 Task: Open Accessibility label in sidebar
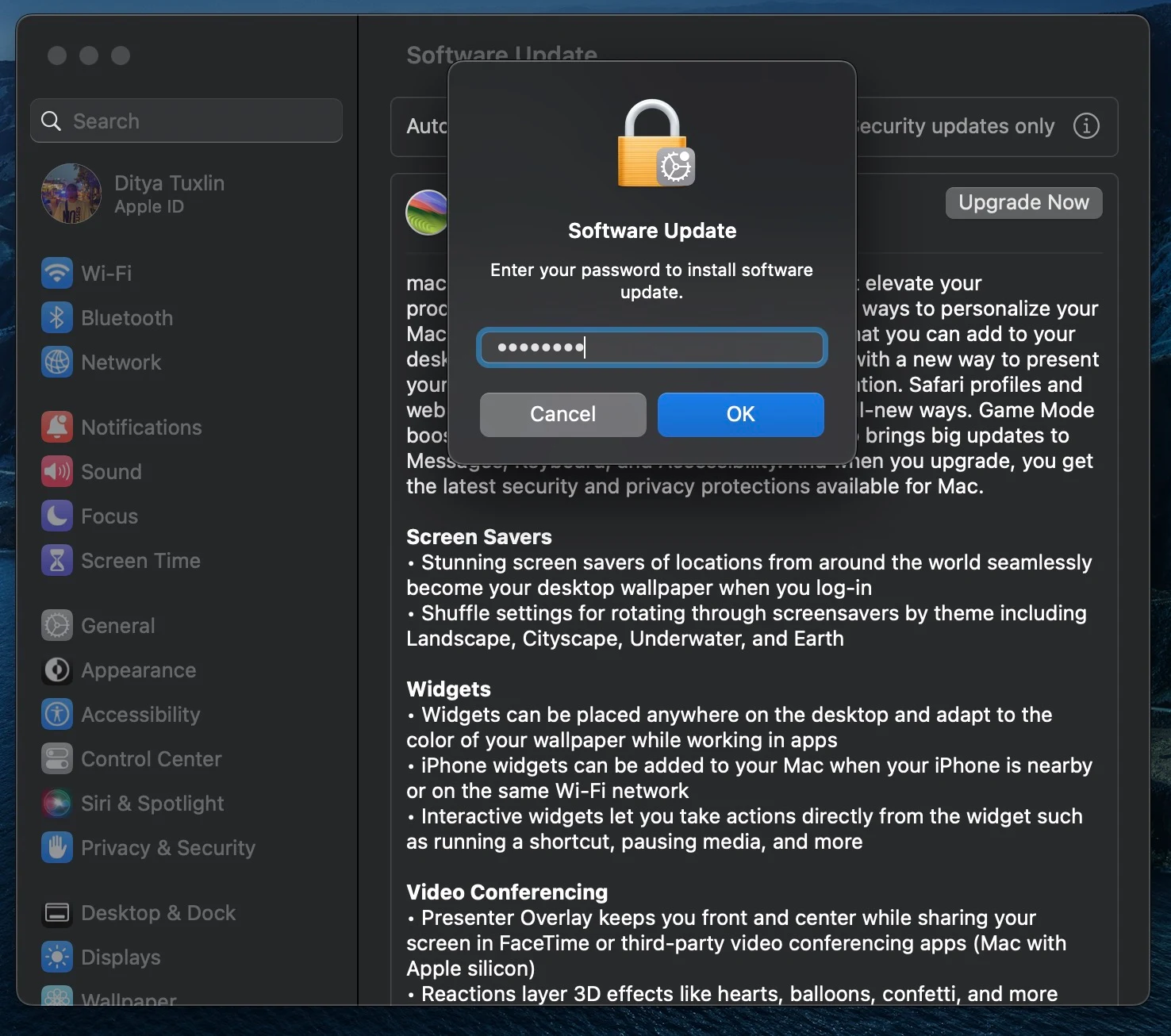point(140,715)
